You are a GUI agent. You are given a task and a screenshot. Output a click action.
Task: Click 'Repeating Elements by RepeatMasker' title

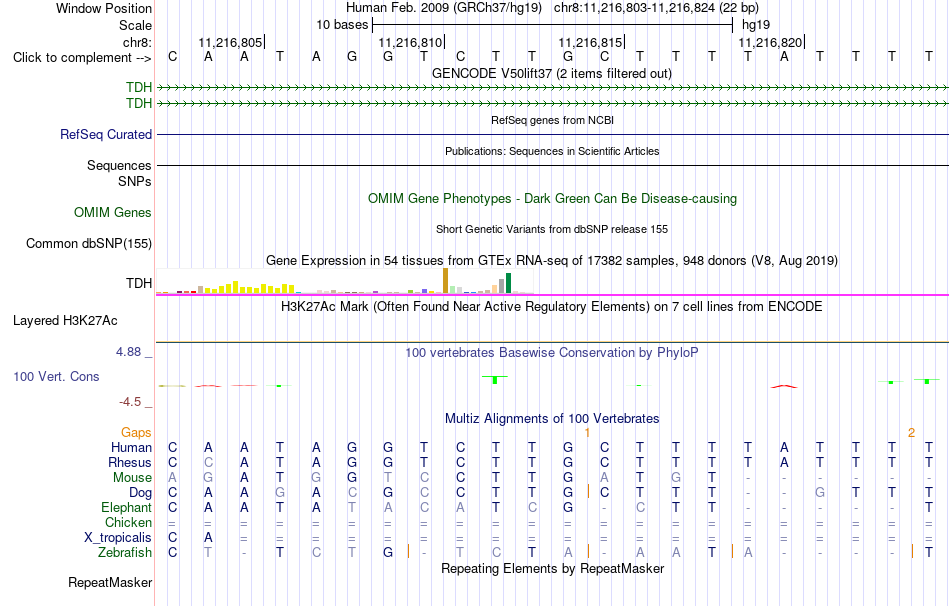coord(552,568)
